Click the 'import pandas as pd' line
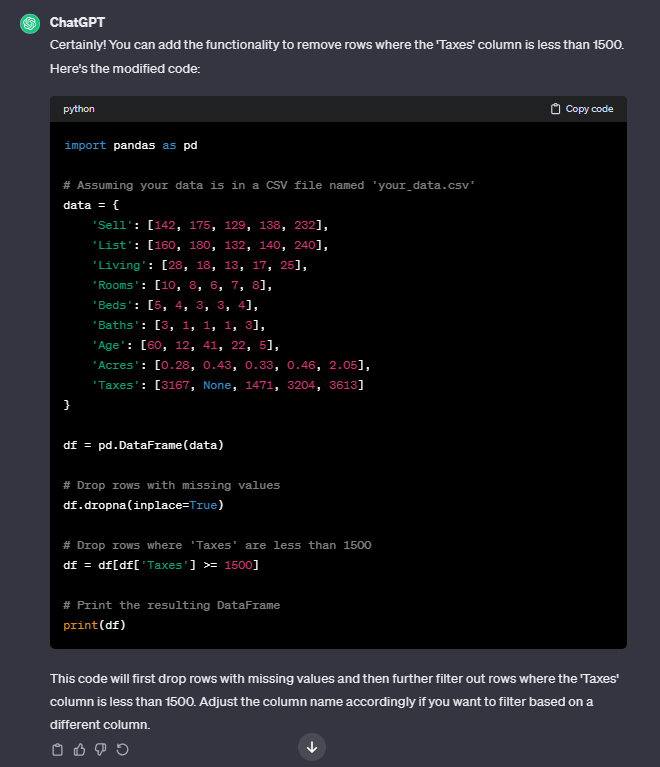The image size is (660, 767). coord(131,145)
